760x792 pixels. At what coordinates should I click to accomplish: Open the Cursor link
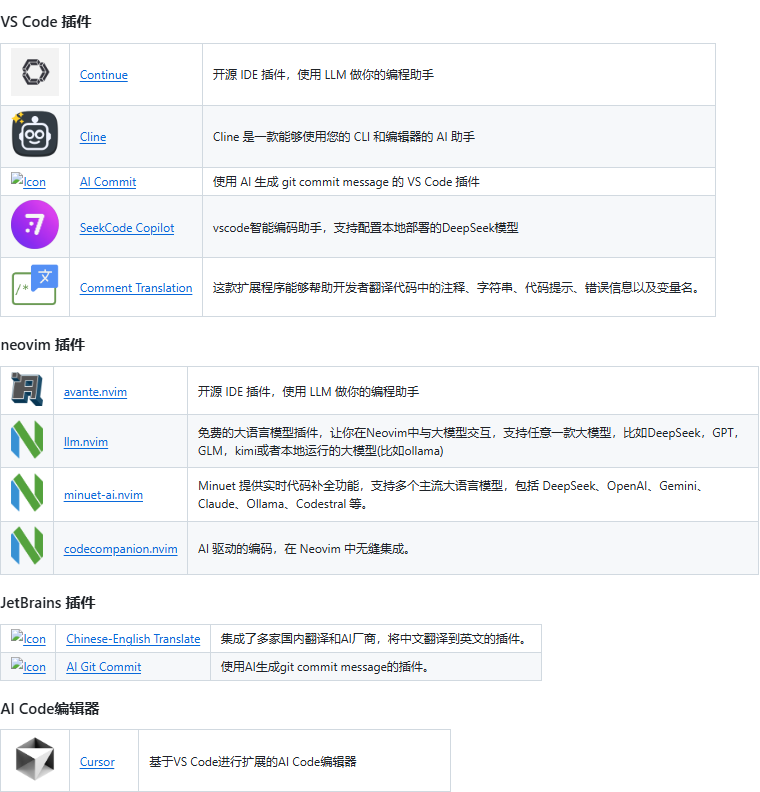click(x=97, y=762)
